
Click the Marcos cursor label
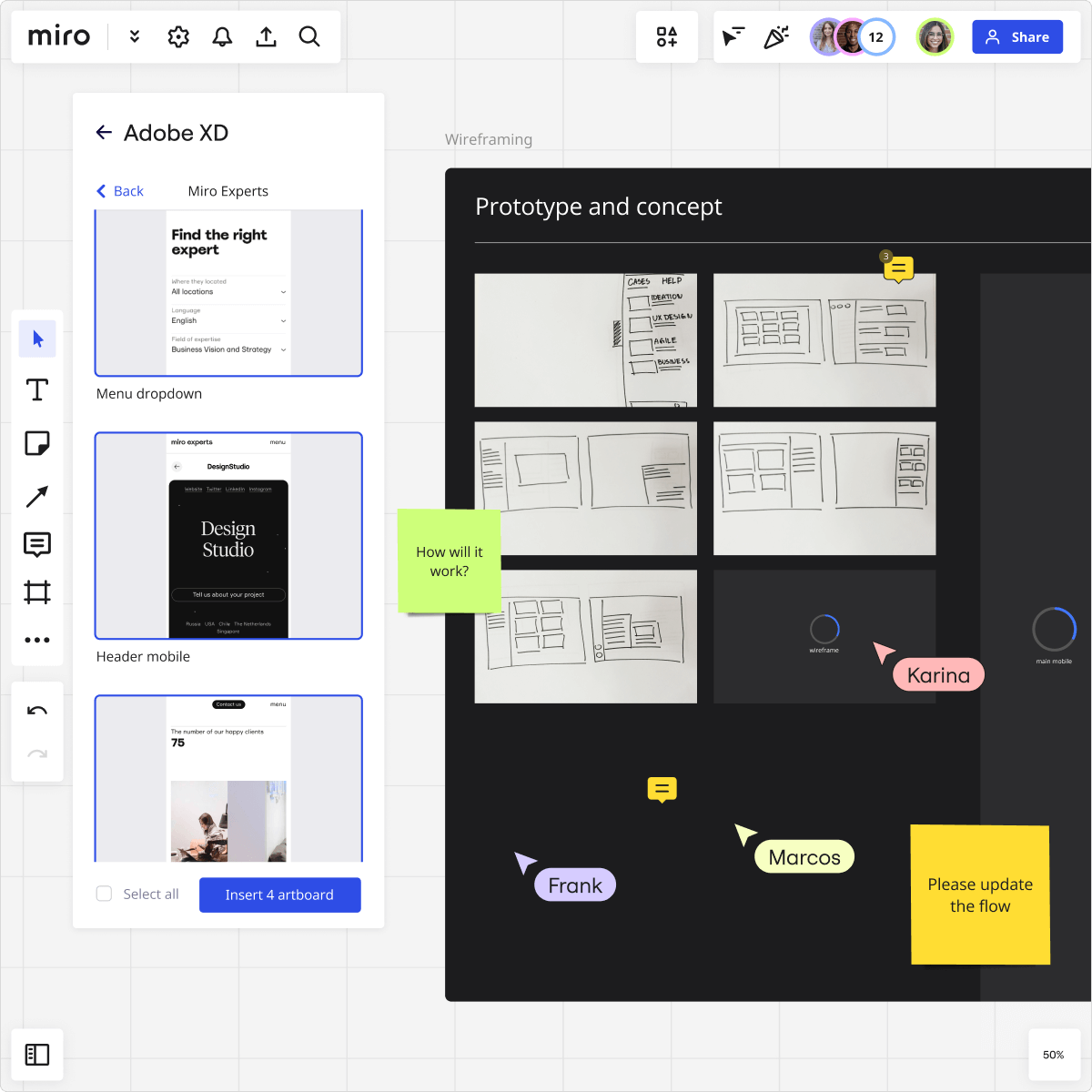(804, 857)
